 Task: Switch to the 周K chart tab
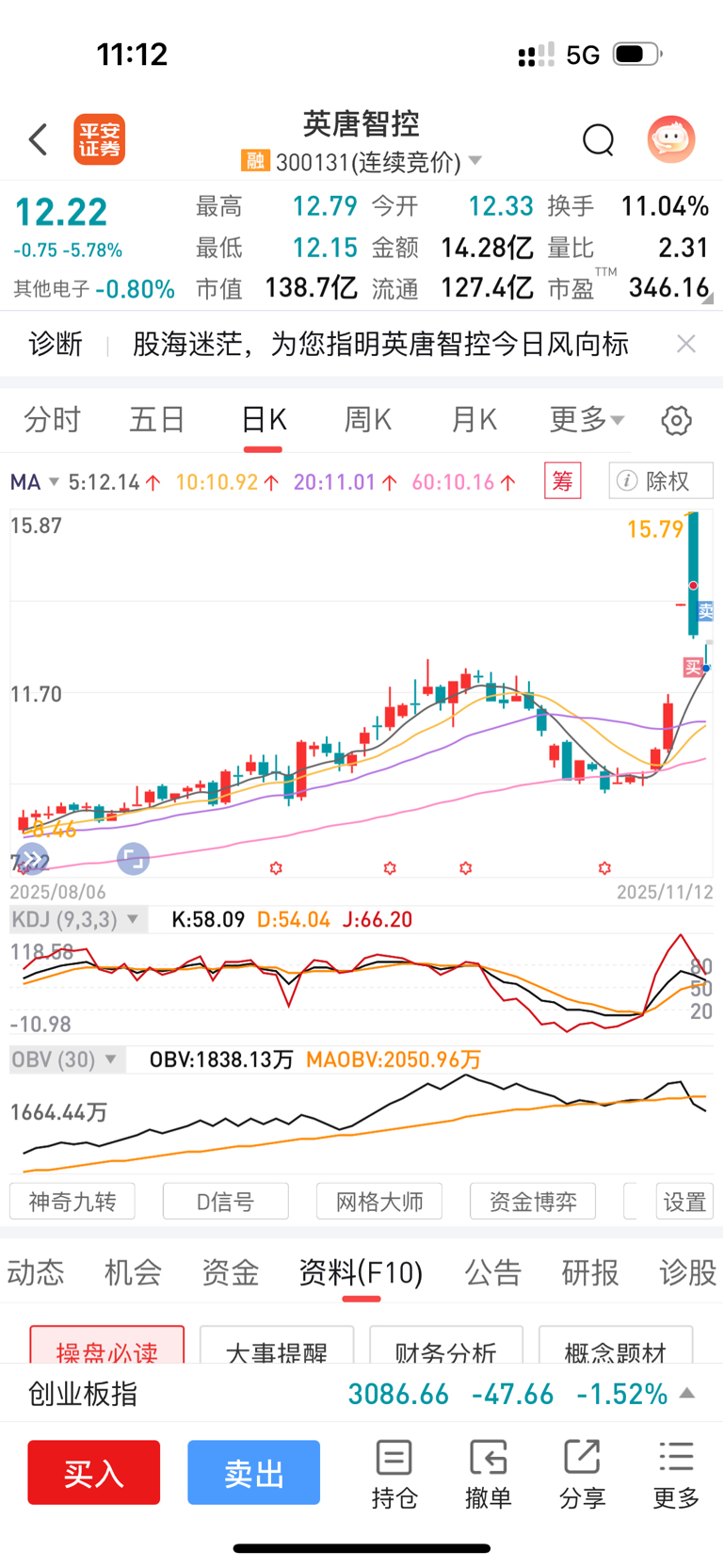click(x=368, y=419)
